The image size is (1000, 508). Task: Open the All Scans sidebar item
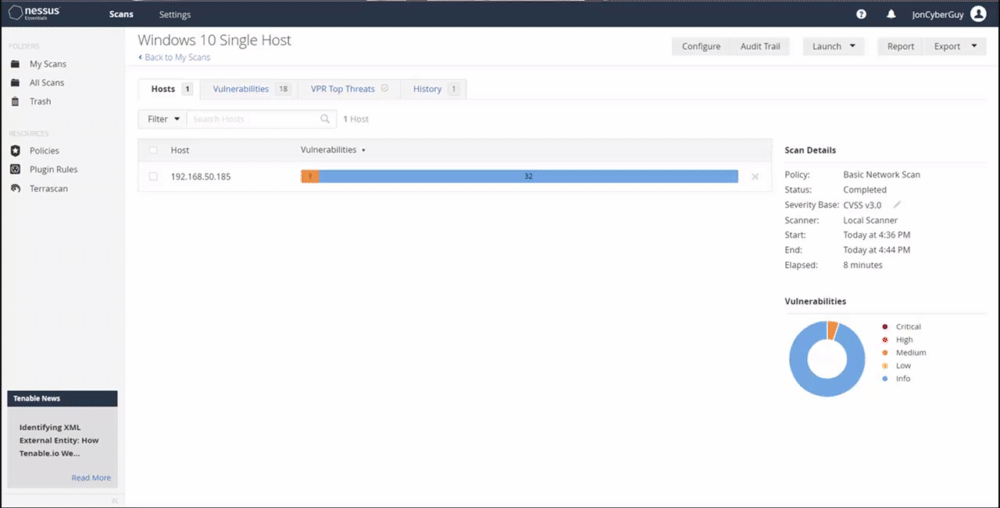[47, 83]
